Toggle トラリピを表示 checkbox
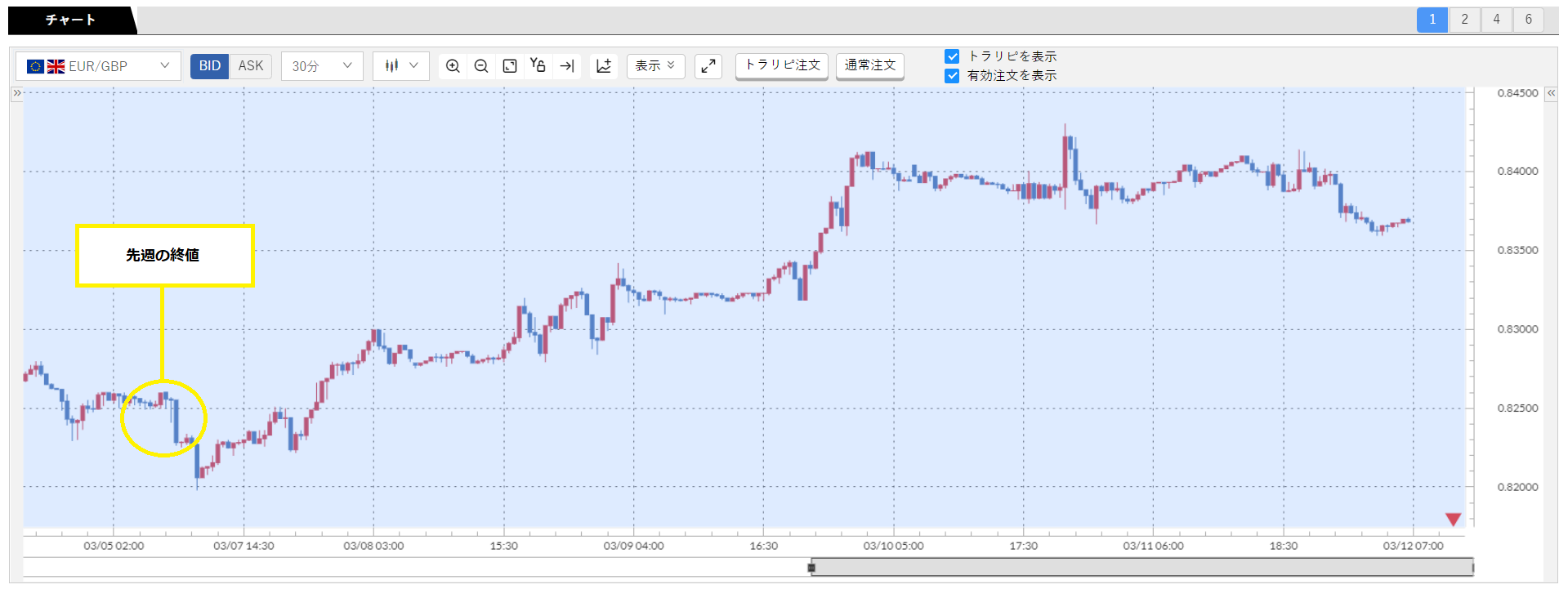Image resolution: width=1568 pixels, height=589 pixels. point(952,56)
